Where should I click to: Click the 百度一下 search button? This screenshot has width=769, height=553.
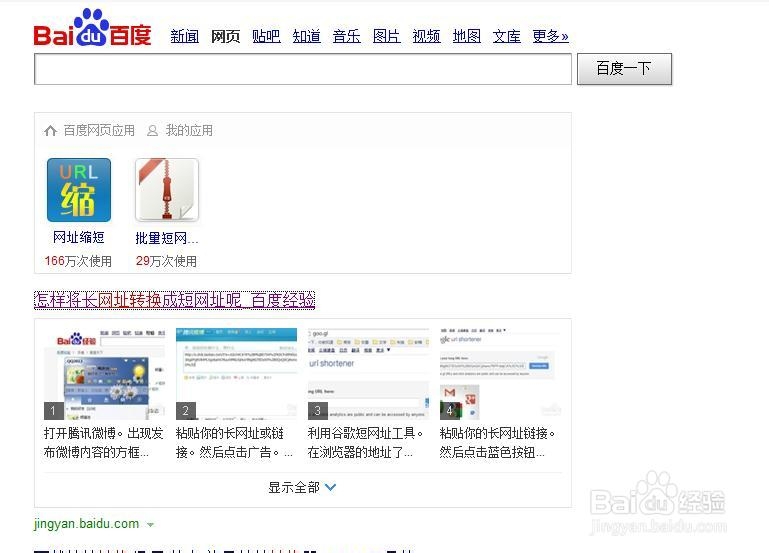[624, 69]
